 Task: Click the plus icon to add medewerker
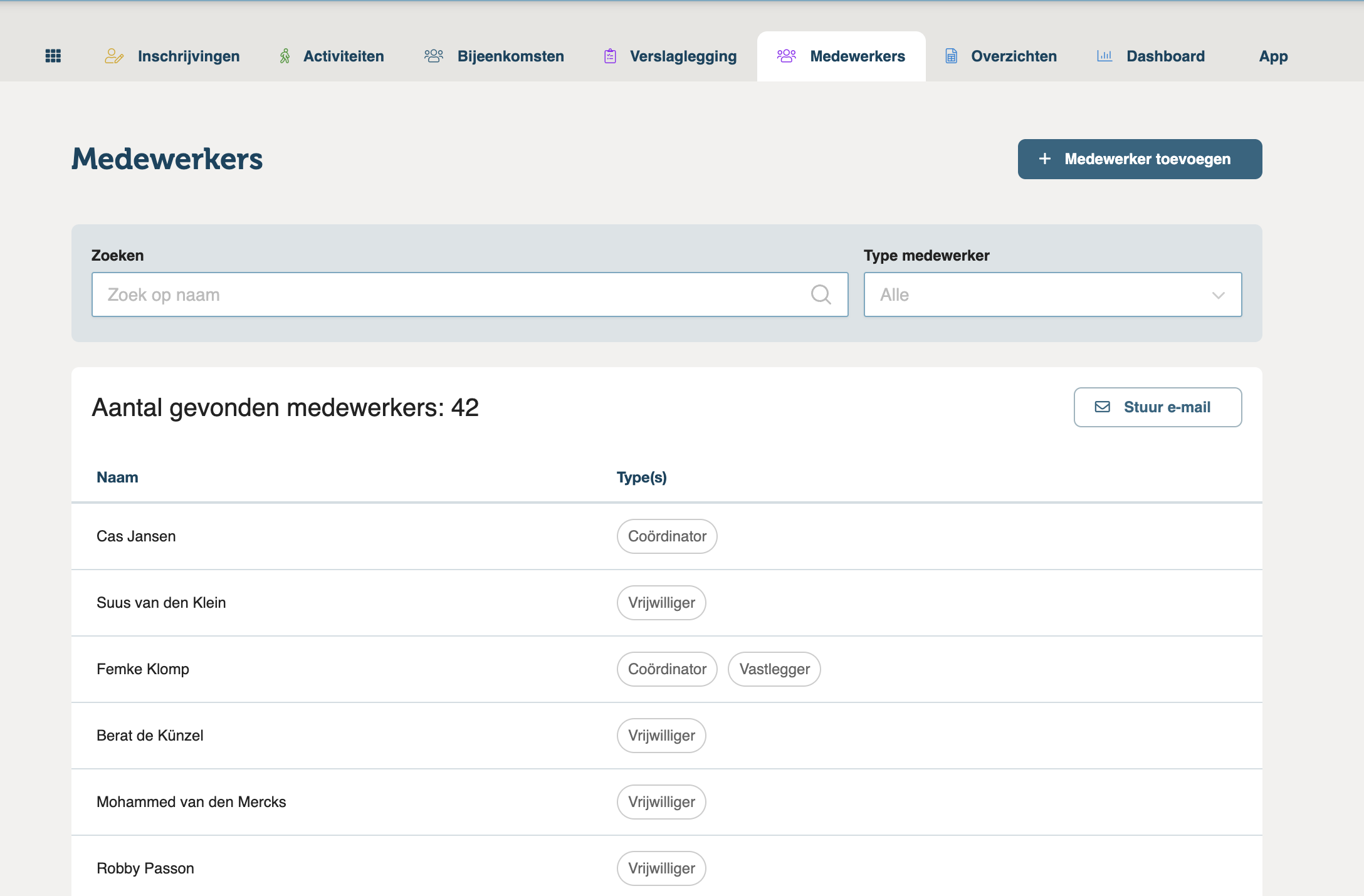(1045, 159)
